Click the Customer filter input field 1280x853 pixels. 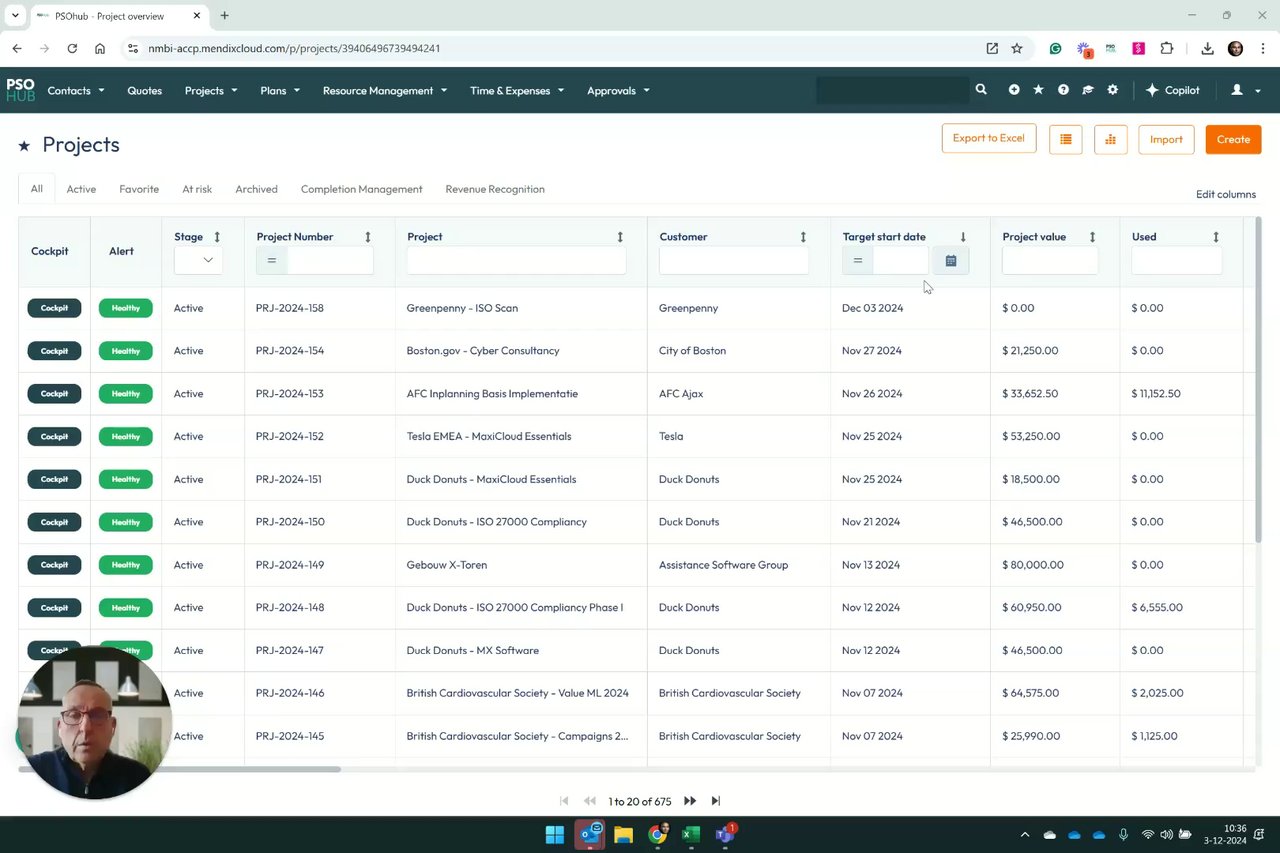pos(734,261)
